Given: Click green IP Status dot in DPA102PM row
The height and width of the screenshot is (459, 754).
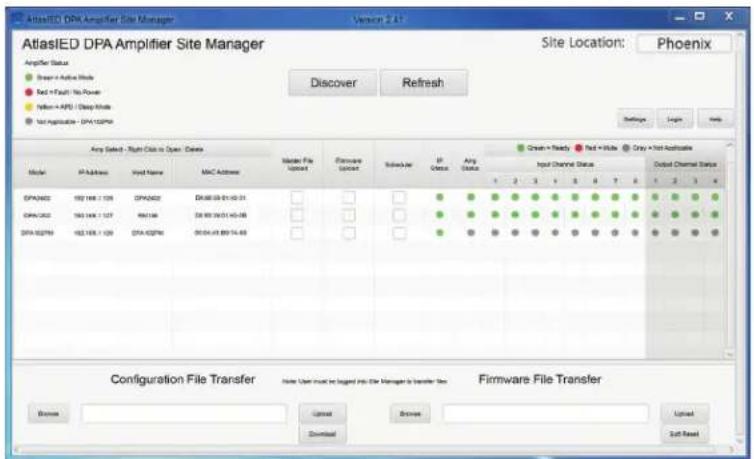Looking at the screenshot, I should click(440, 233).
